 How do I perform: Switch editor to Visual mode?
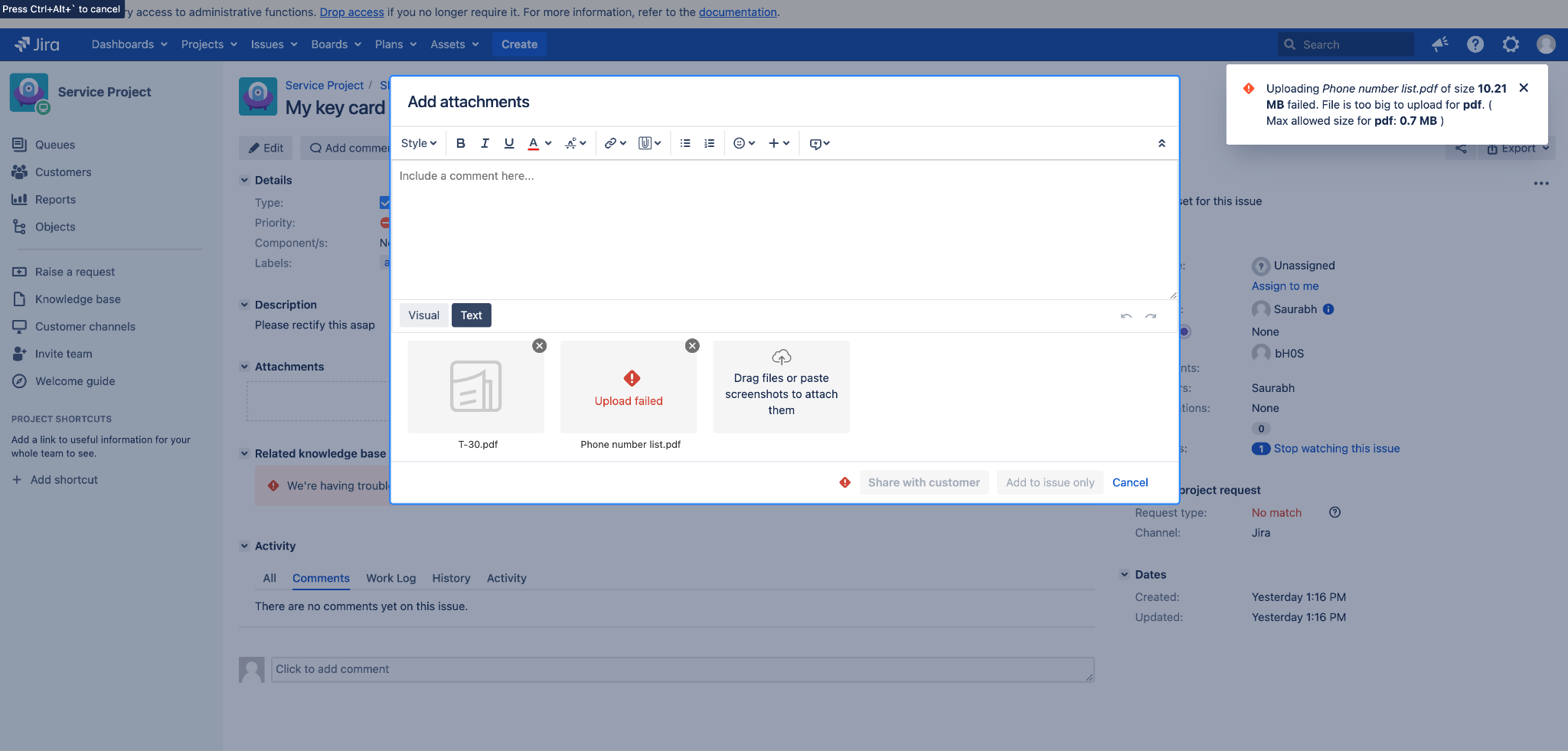pos(423,315)
